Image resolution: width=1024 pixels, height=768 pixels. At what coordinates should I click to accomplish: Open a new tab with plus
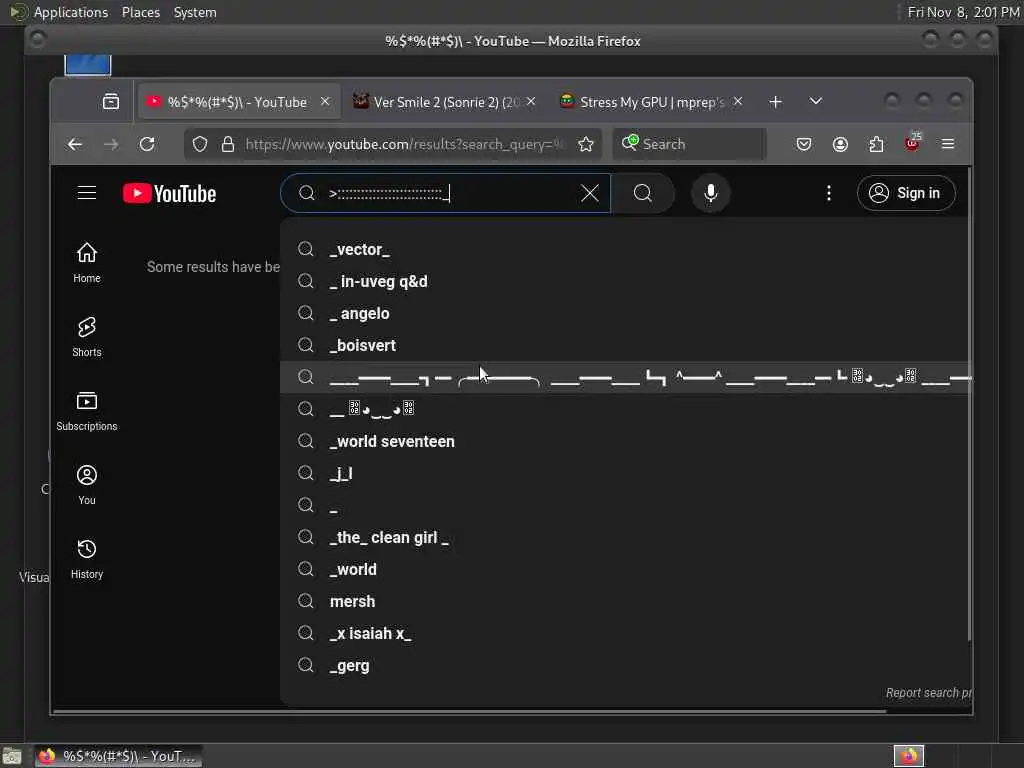(x=775, y=102)
